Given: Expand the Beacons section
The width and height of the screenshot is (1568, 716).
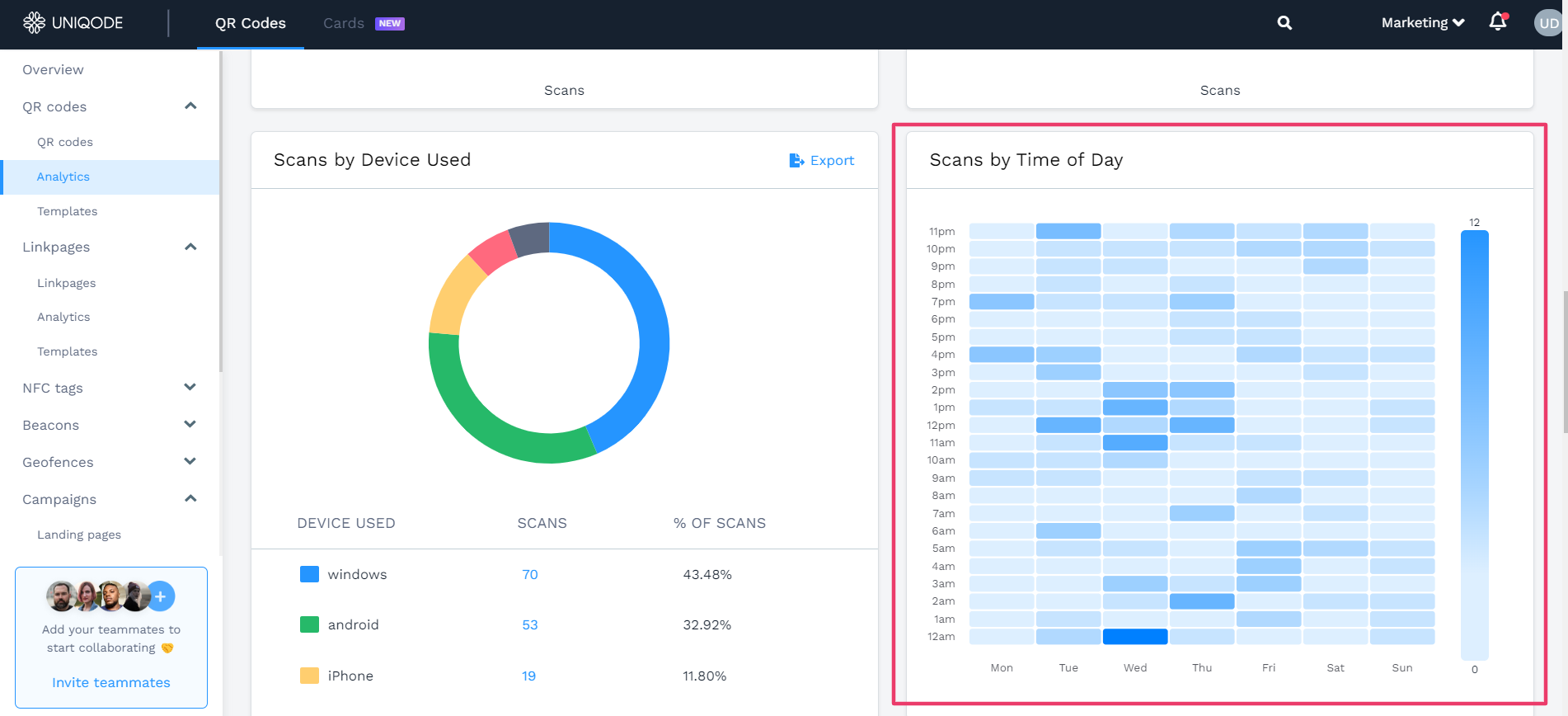Looking at the screenshot, I should click(x=190, y=424).
